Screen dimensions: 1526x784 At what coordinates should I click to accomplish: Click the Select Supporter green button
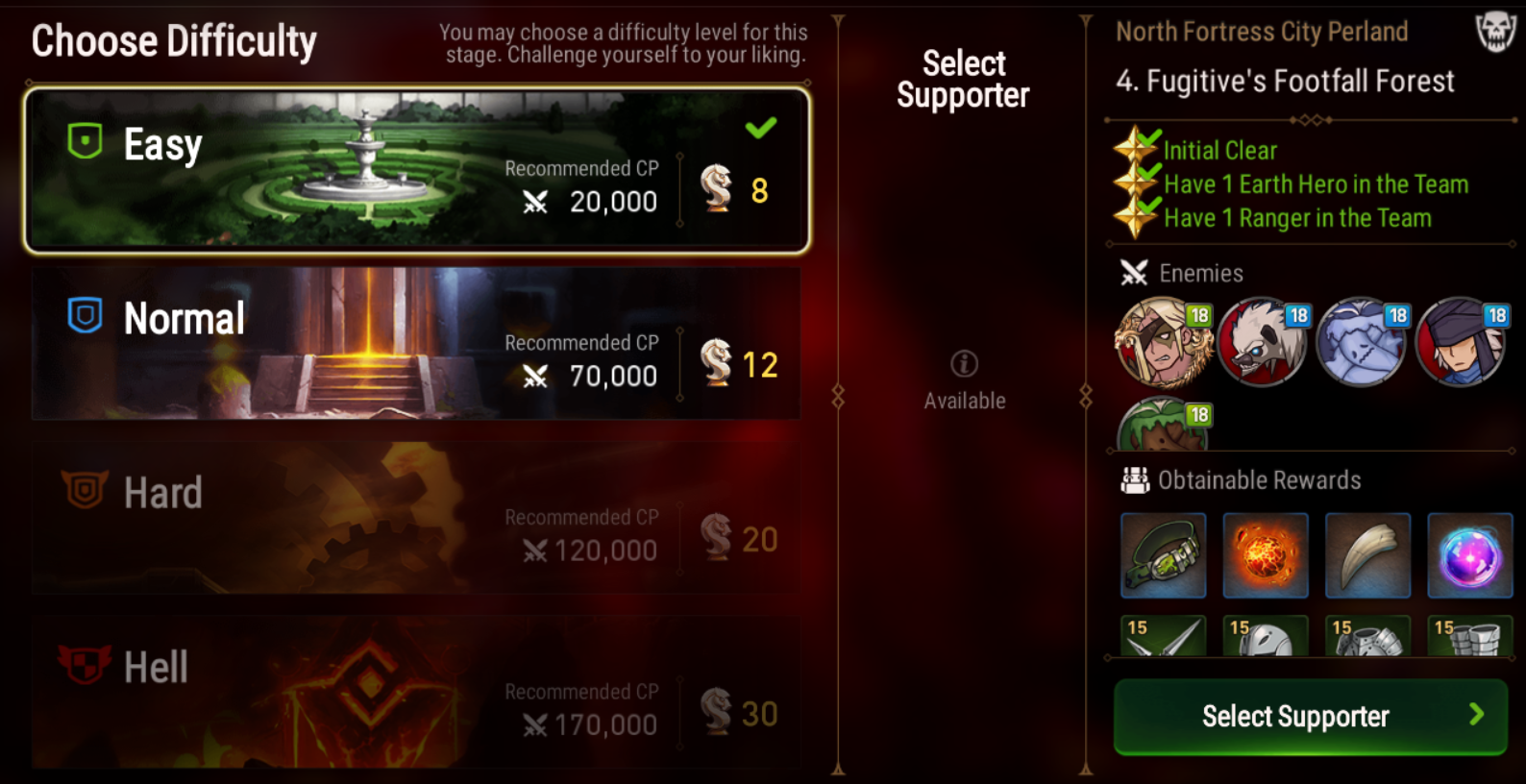pos(1311,717)
